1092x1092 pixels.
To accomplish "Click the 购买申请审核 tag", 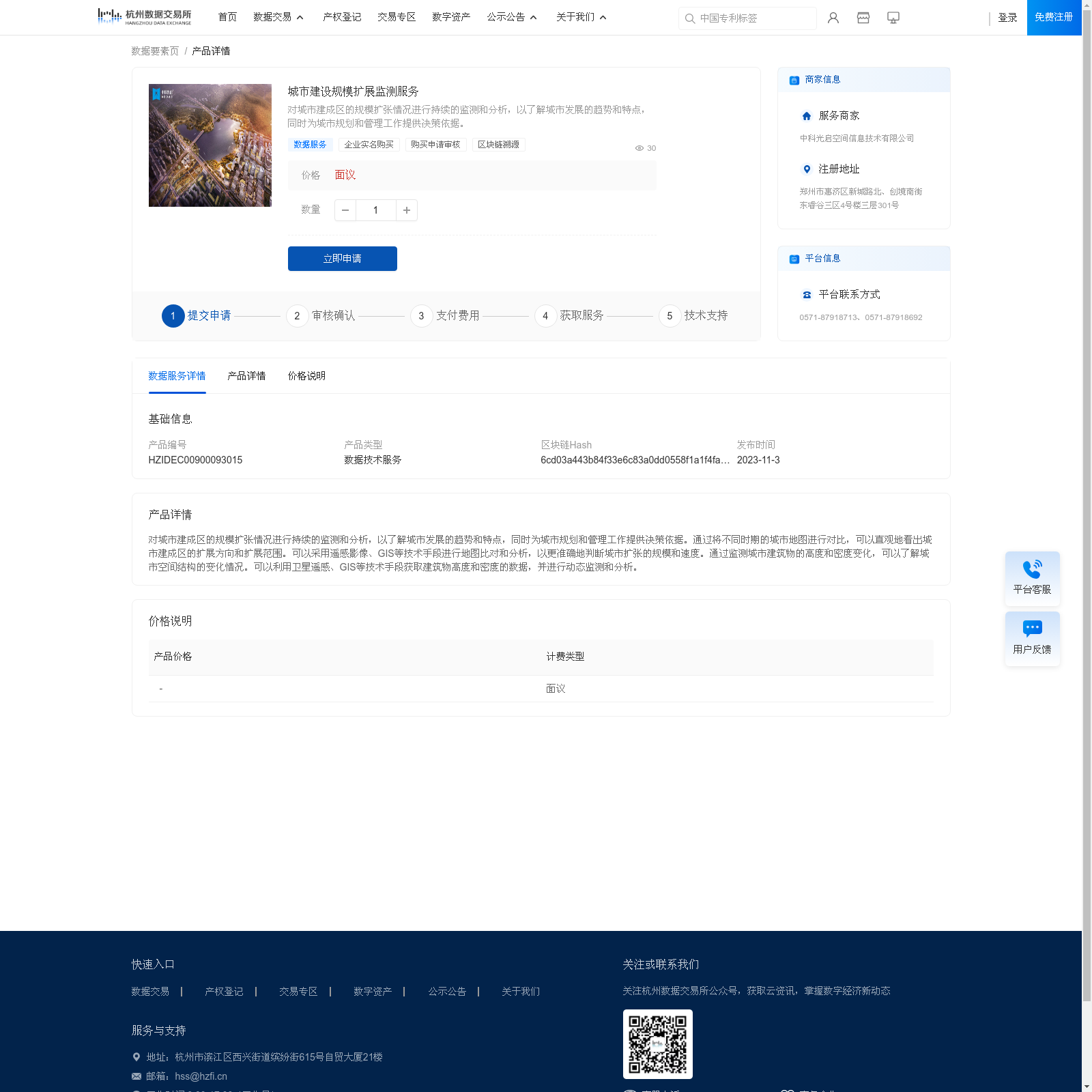I will [435, 145].
